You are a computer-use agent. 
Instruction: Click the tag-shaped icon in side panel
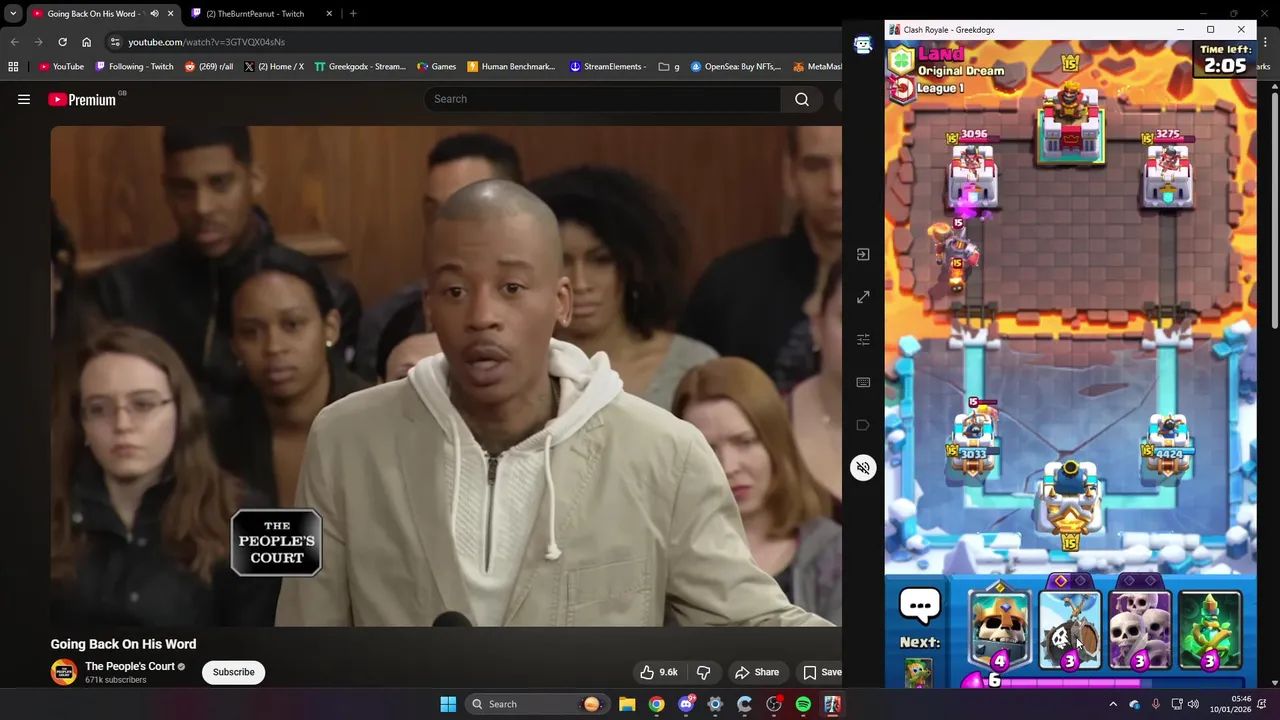(863, 425)
